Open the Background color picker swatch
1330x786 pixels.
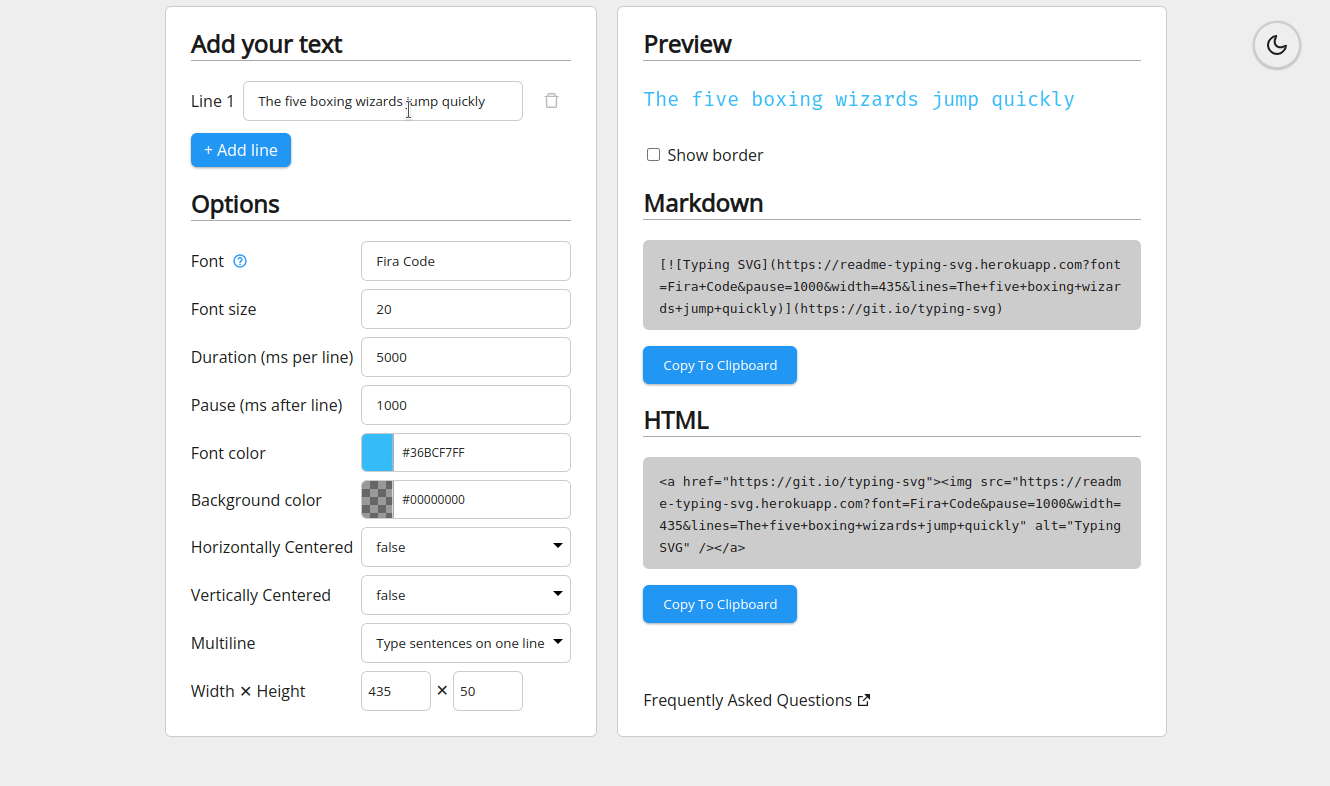pyautogui.click(x=377, y=499)
